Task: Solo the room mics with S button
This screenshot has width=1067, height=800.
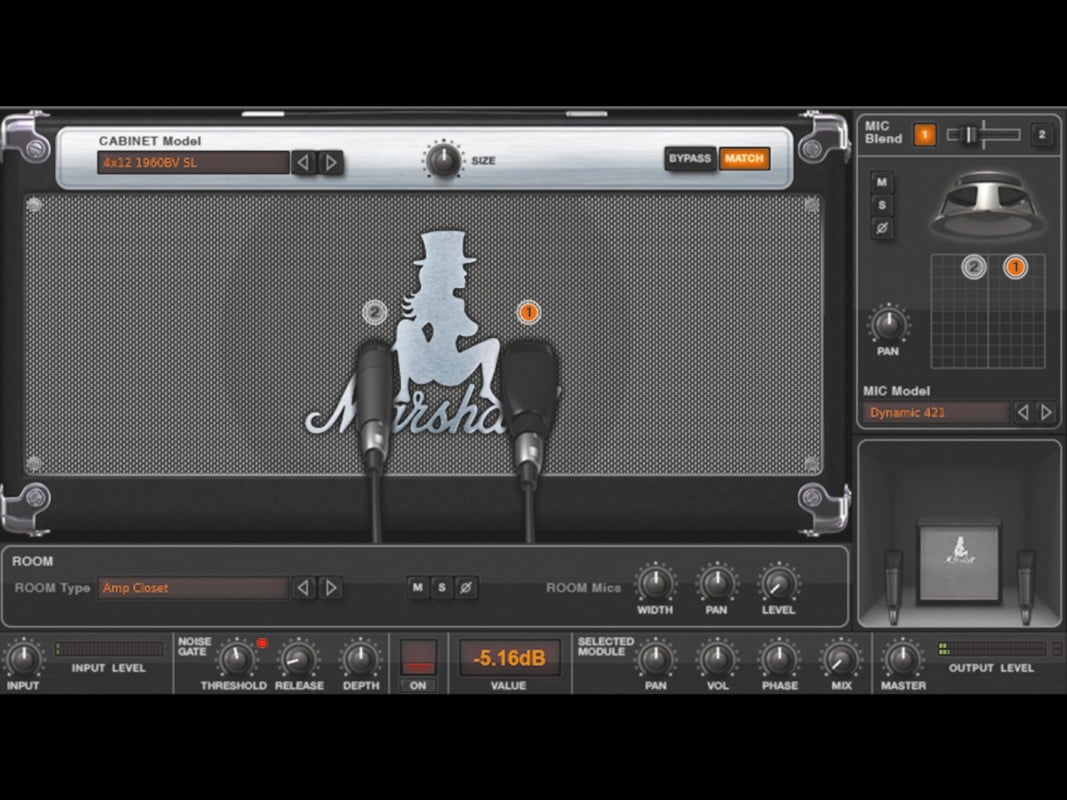Action: tap(442, 587)
